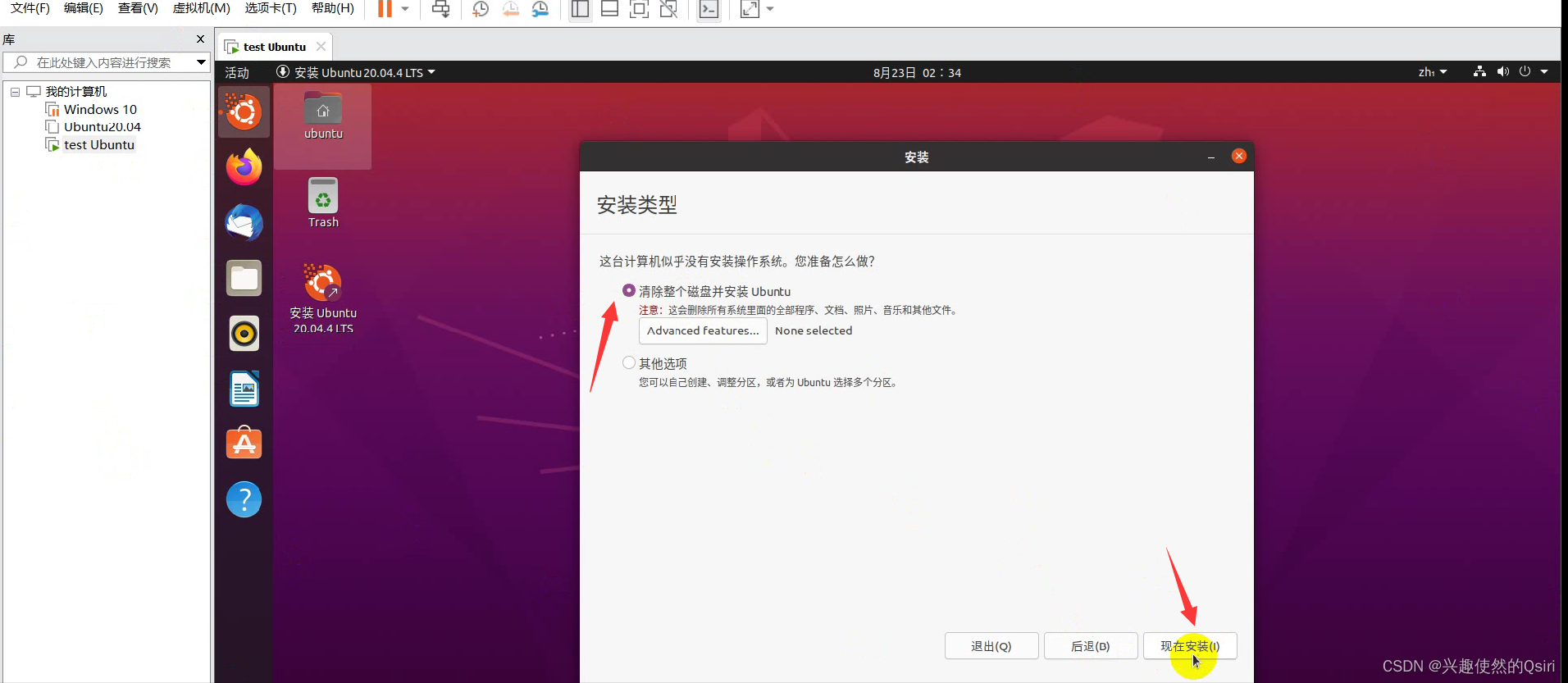
Task: Click the Ubuntu installer icon in the dock
Action: click(x=244, y=112)
